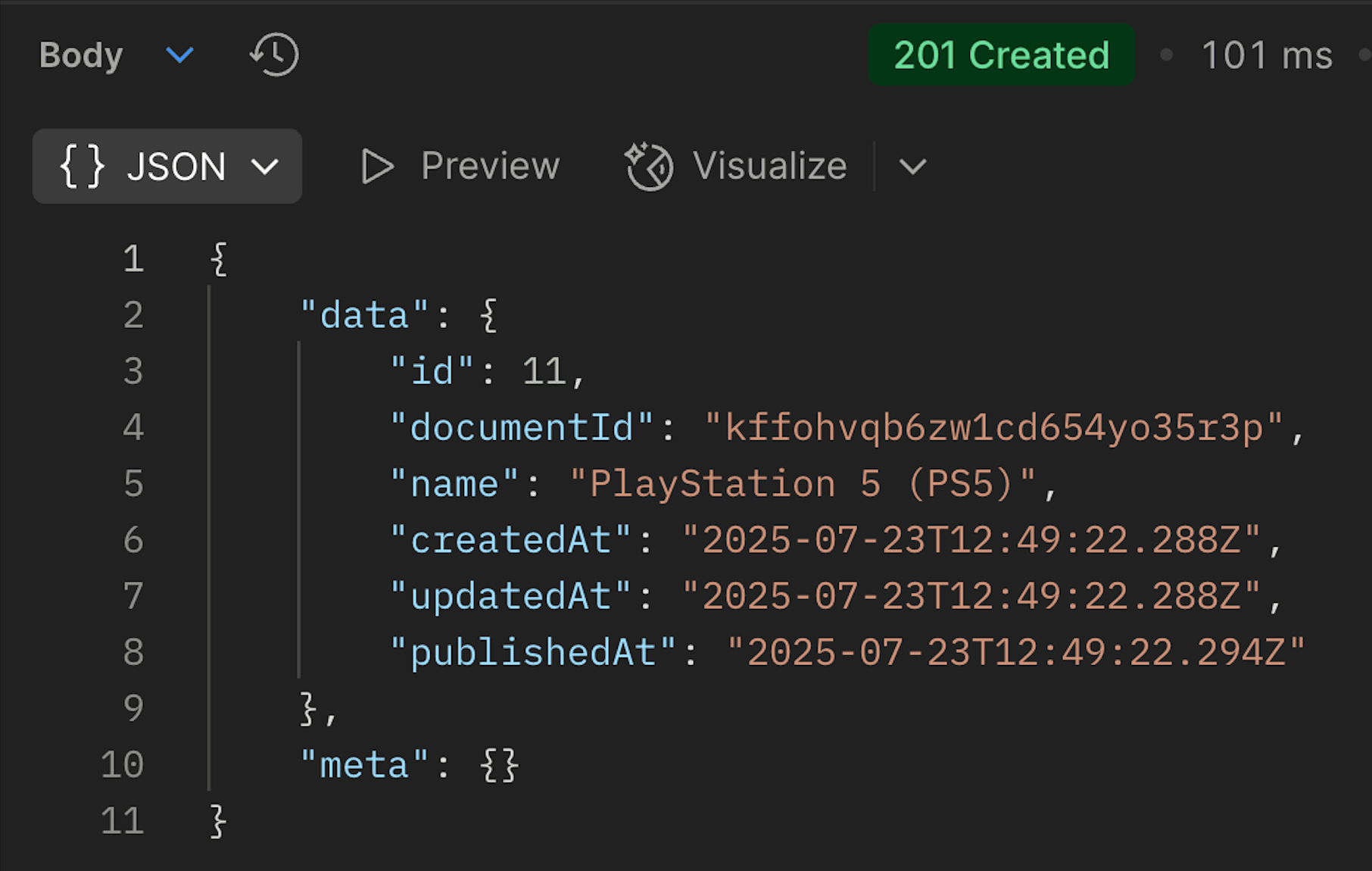Click line number 2 in the gutter
1372x871 pixels.
coord(133,314)
